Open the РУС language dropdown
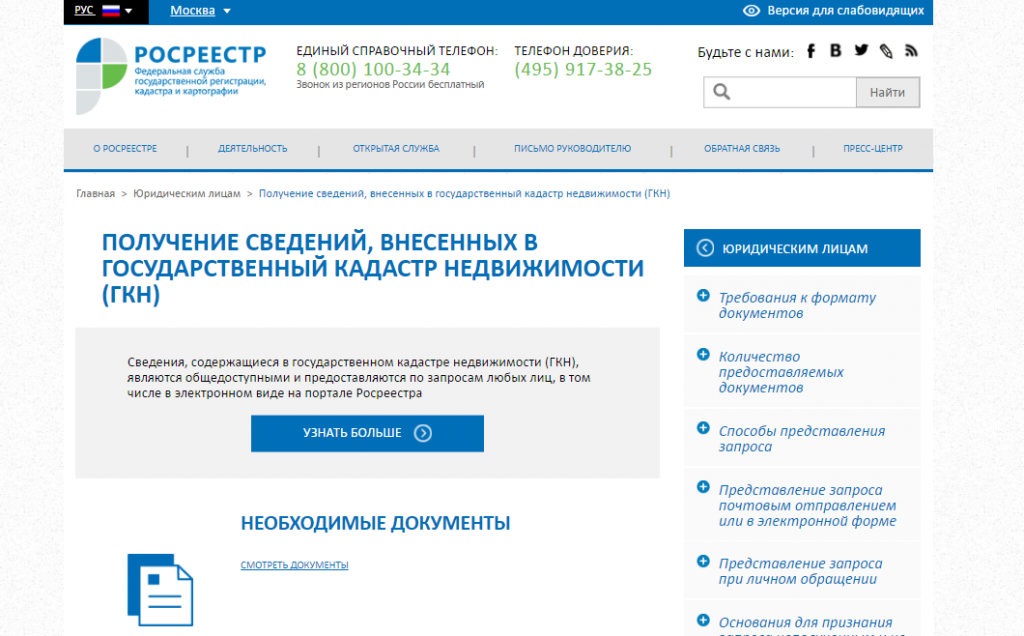Viewport: 1024px width, 636px height. click(104, 11)
